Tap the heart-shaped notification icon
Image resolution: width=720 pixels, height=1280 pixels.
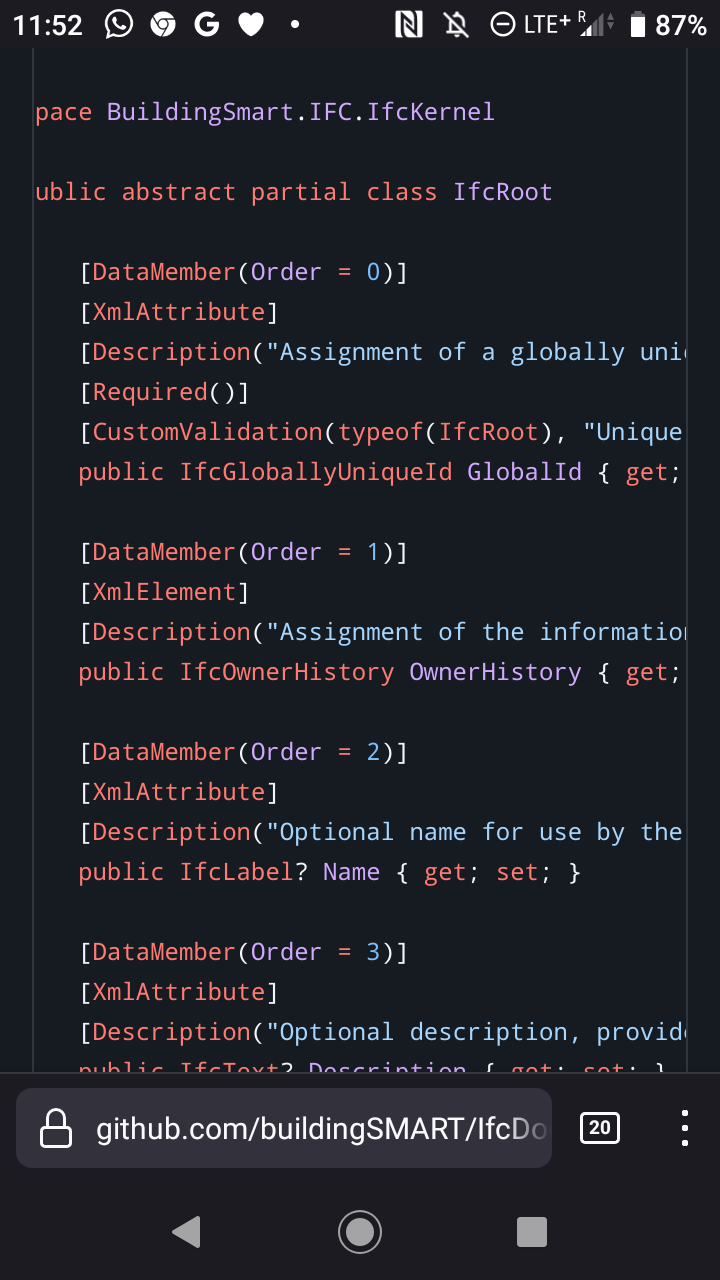(x=251, y=23)
